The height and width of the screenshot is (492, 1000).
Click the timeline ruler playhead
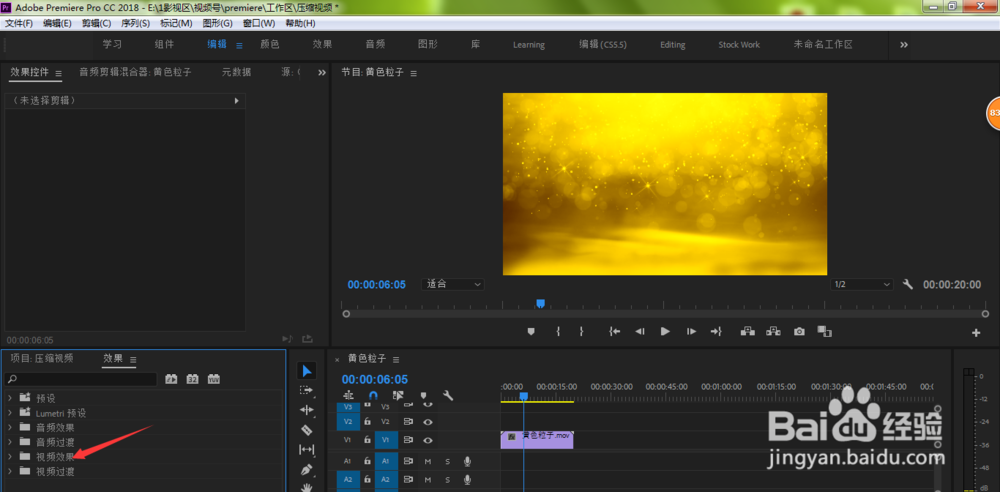(523, 396)
